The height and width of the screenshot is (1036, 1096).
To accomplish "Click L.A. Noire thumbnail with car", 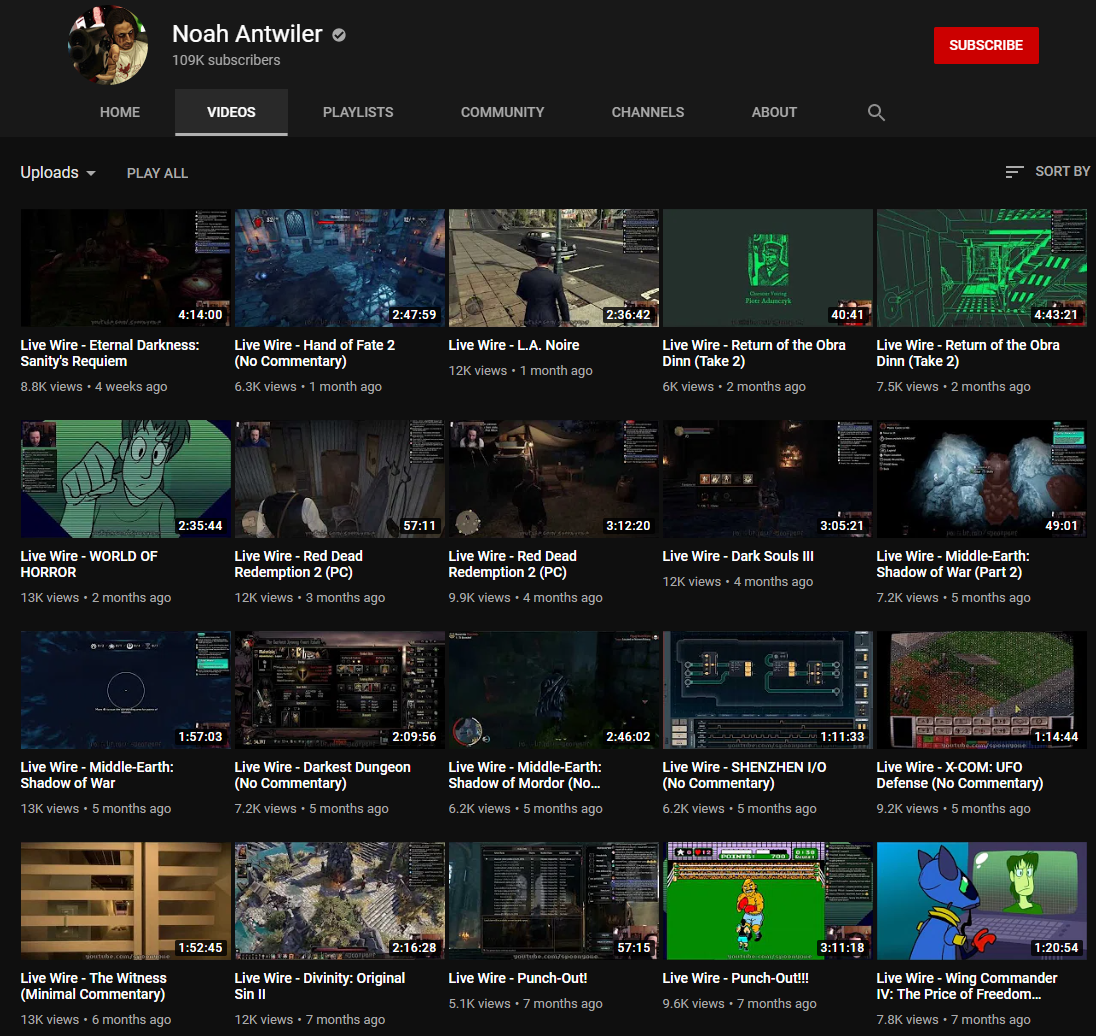I will click(x=554, y=268).
